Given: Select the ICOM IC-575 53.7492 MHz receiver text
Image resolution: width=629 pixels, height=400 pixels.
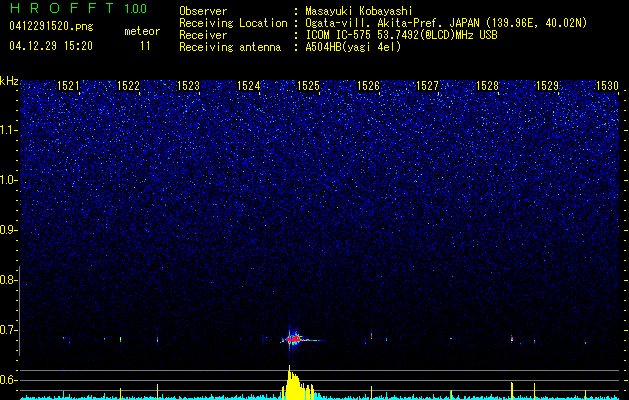Looking at the screenshot, I should coord(401,35).
